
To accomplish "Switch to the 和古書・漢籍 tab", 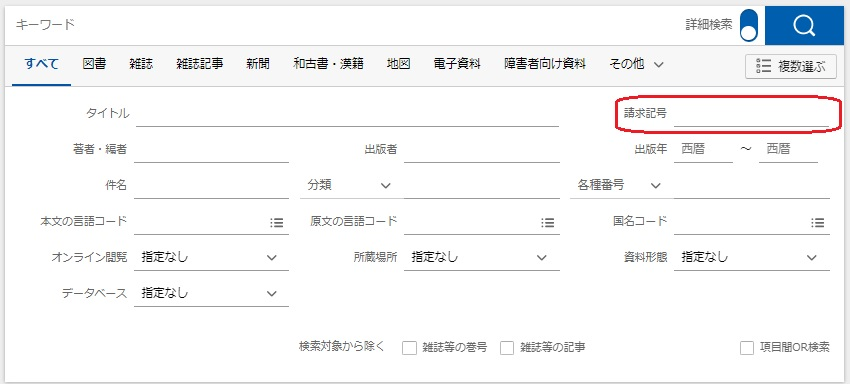I will [329, 64].
